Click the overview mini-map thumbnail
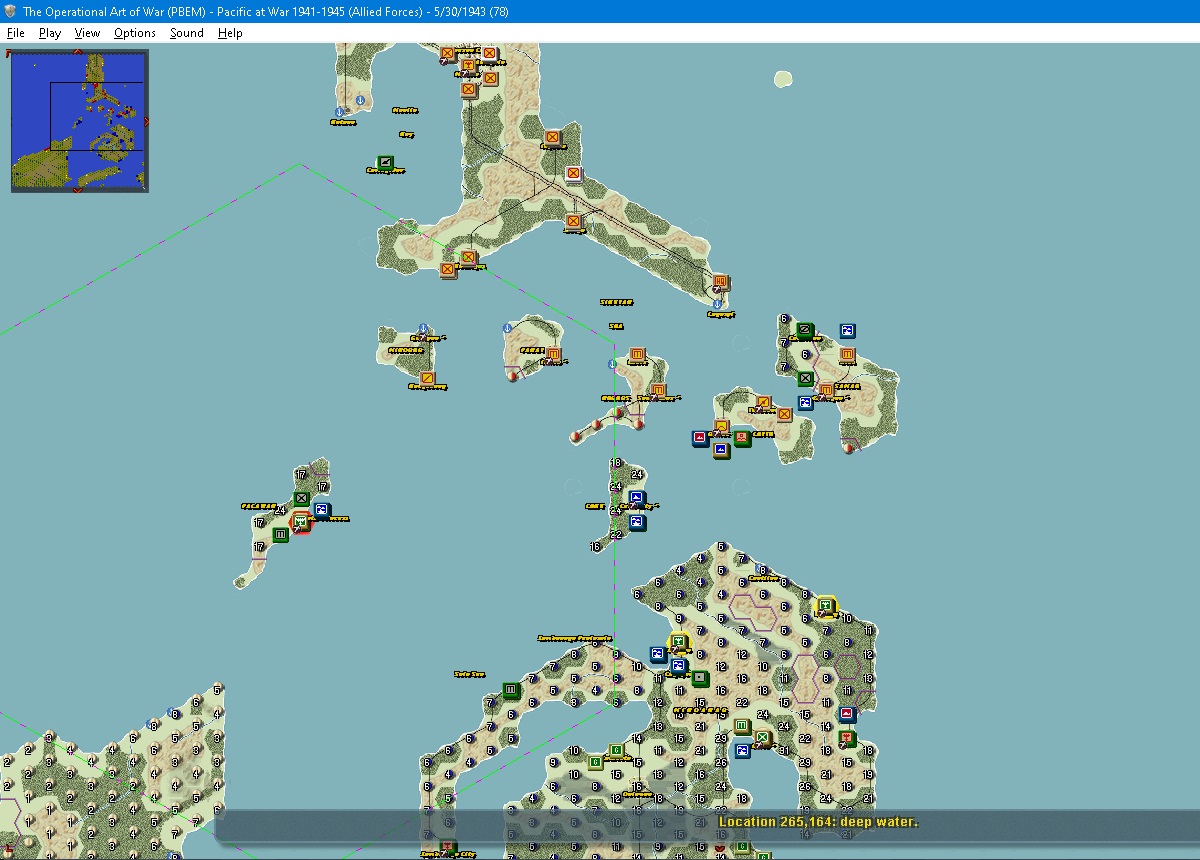This screenshot has height=860, width=1200. pos(79,121)
